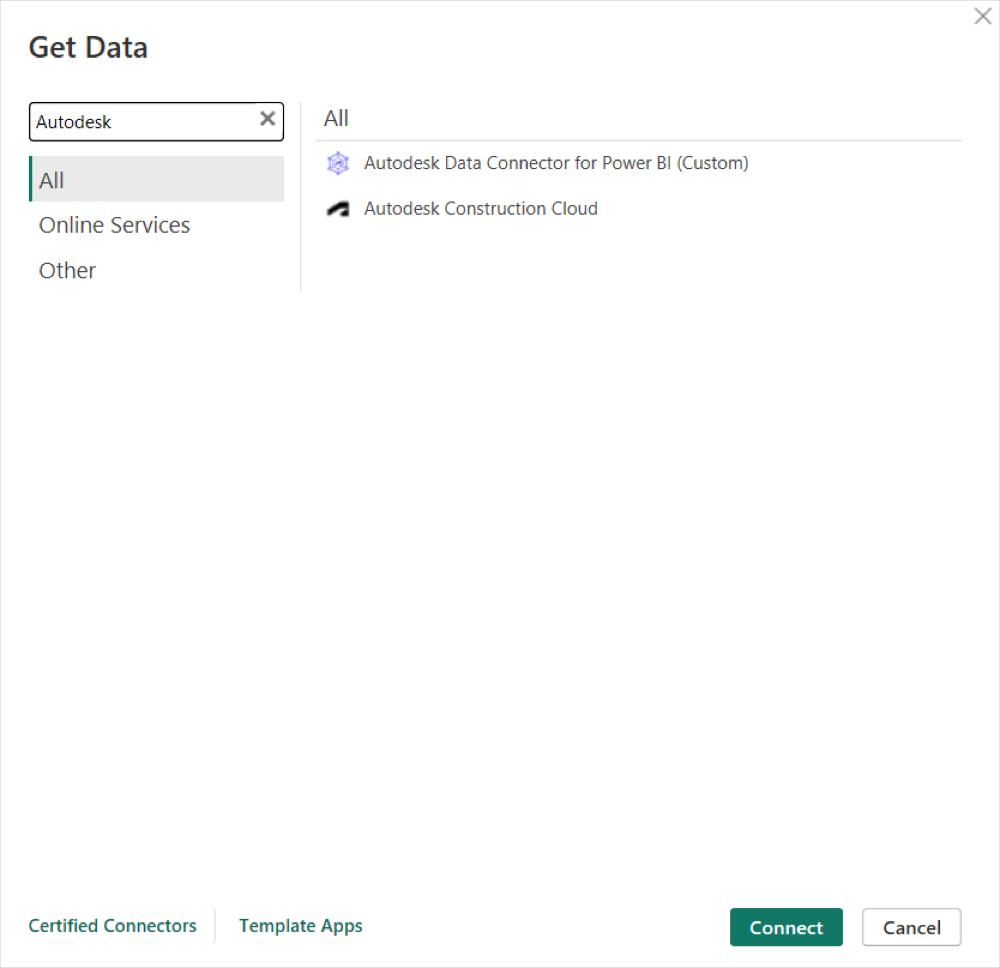The width and height of the screenshot is (1000, 968).
Task: Click the Autodesk Construction Cloud logo icon
Action: pos(338,209)
